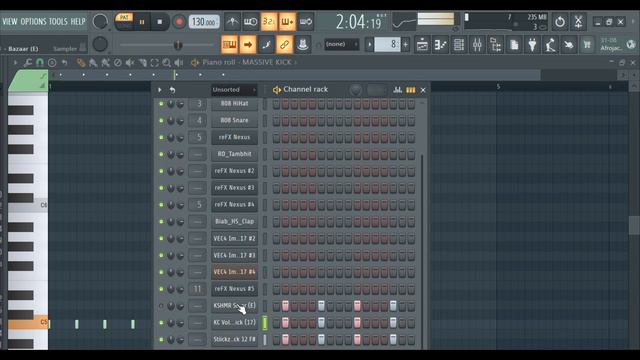This screenshot has height=360, width=640.
Task: Click undo history button
Action: pyautogui.click(x=560, y=22)
